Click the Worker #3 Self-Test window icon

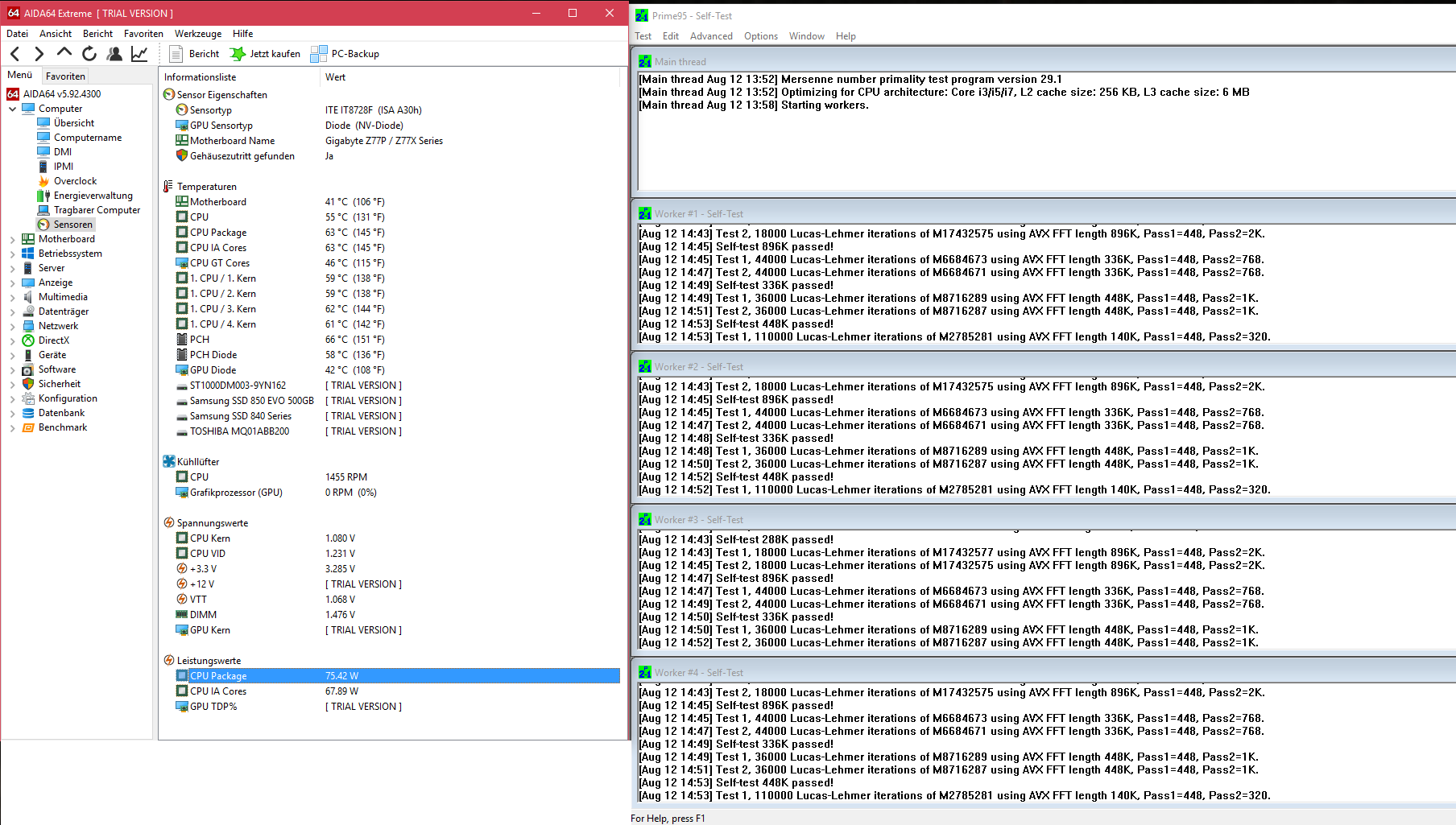[x=645, y=519]
